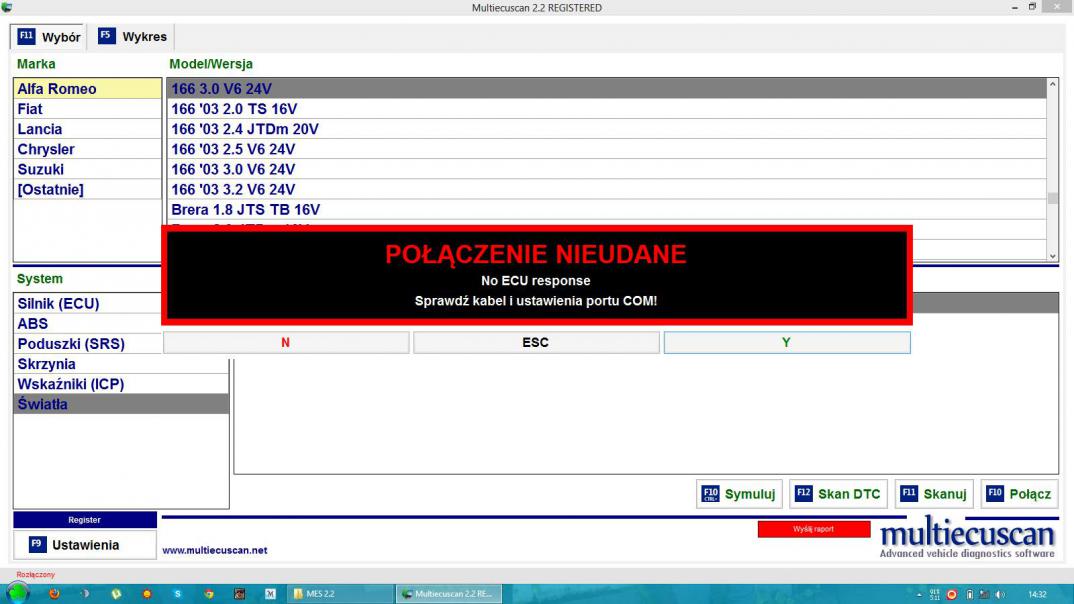The image size is (1074, 604).
Task: Click the red Wyślij raport button
Action: pyautogui.click(x=814, y=529)
